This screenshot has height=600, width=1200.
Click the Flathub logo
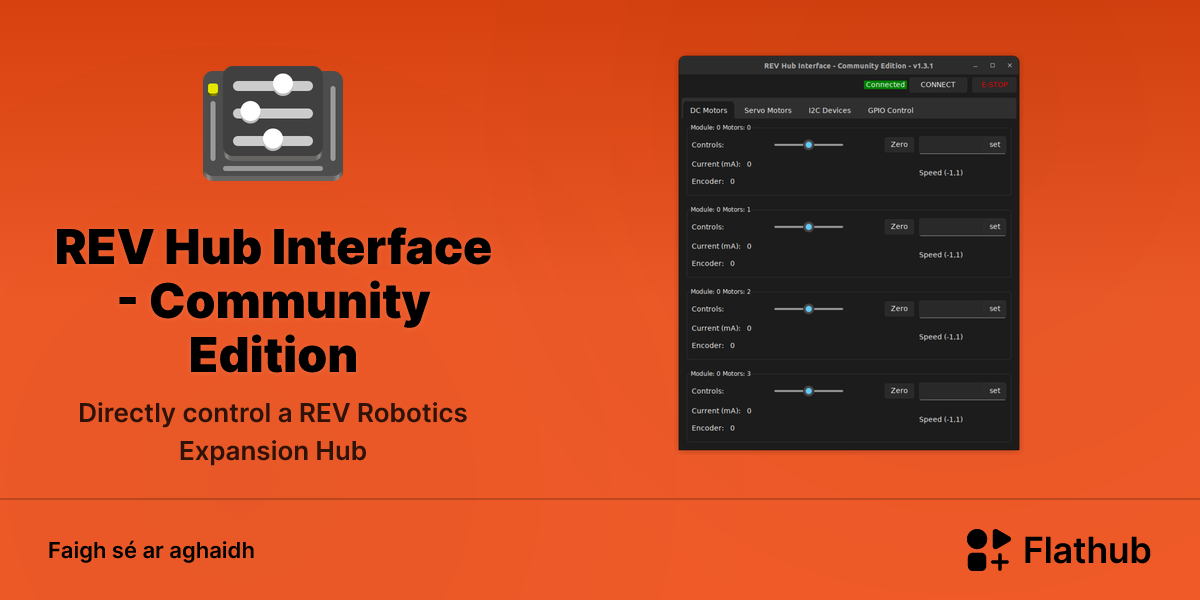(1059, 550)
